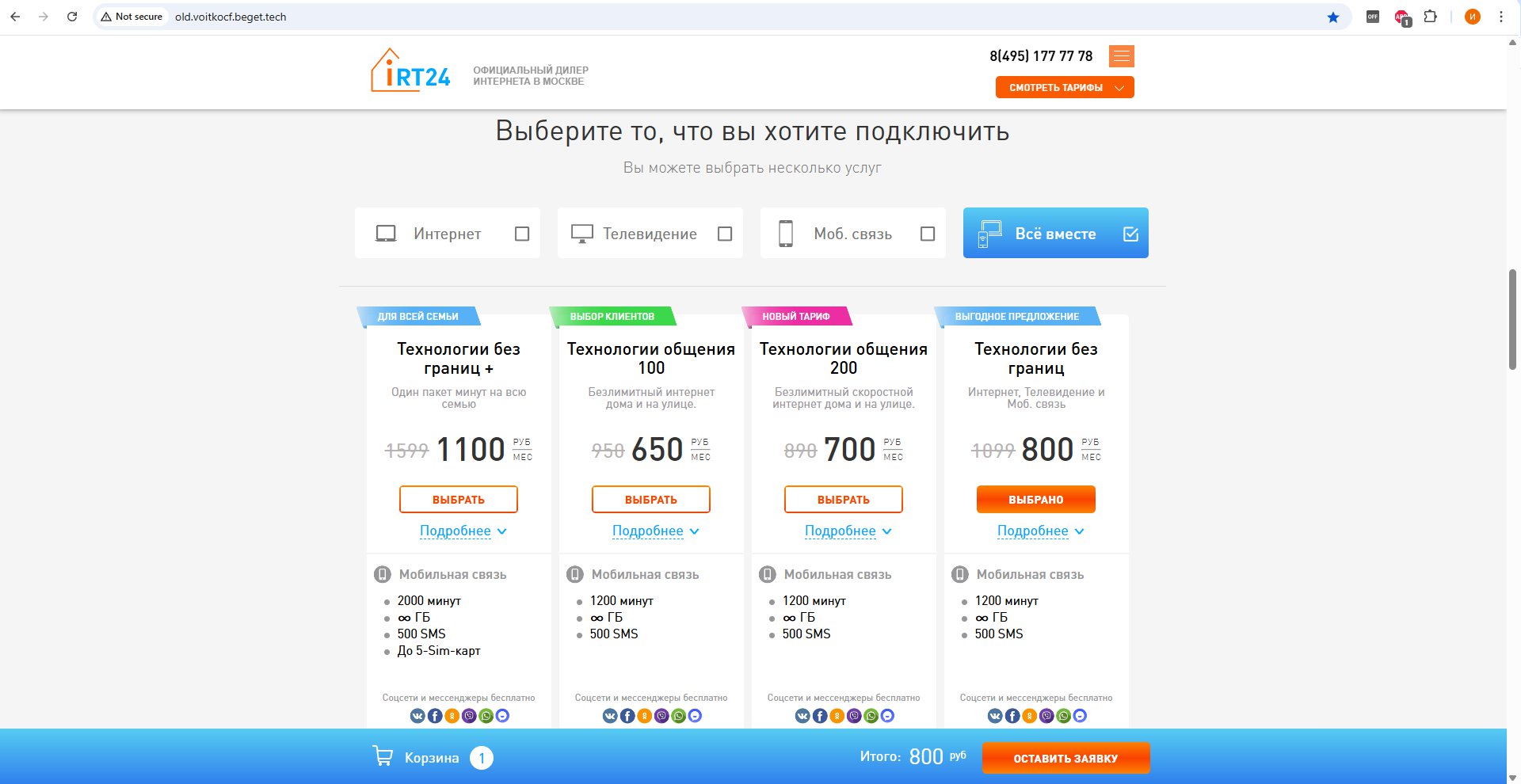This screenshot has width=1521, height=784.
Task: Click the browser forward arrow
Action: (44, 17)
